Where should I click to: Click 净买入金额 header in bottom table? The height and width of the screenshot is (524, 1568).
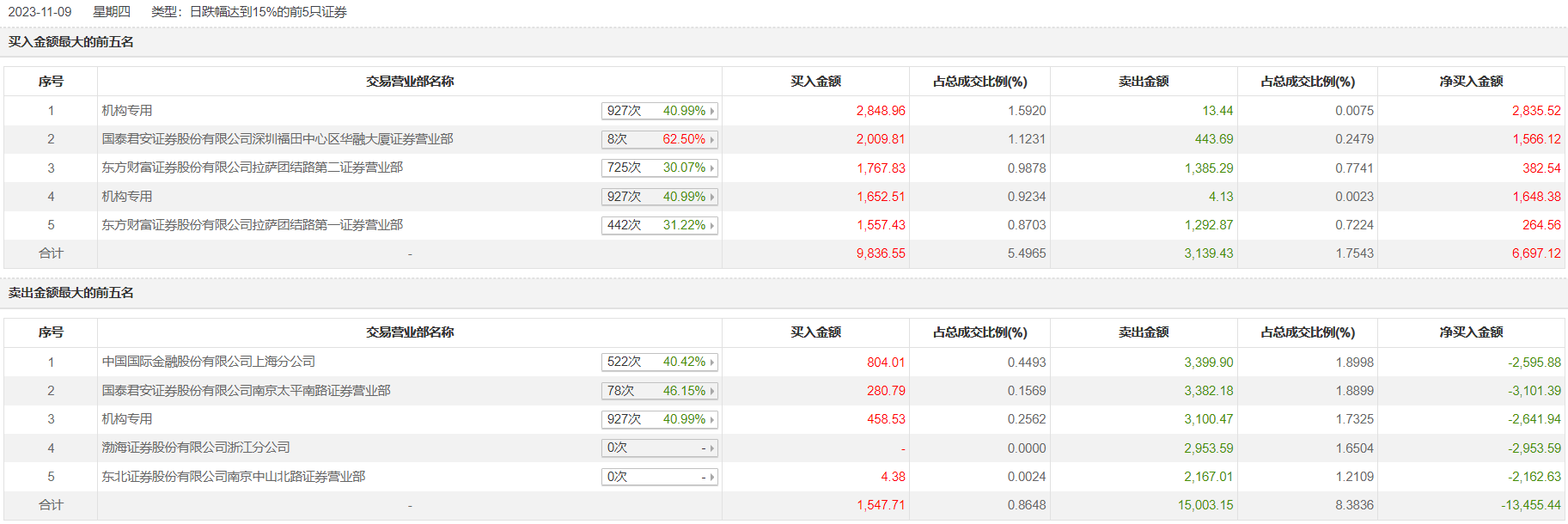pyautogui.click(x=1471, y=332)
